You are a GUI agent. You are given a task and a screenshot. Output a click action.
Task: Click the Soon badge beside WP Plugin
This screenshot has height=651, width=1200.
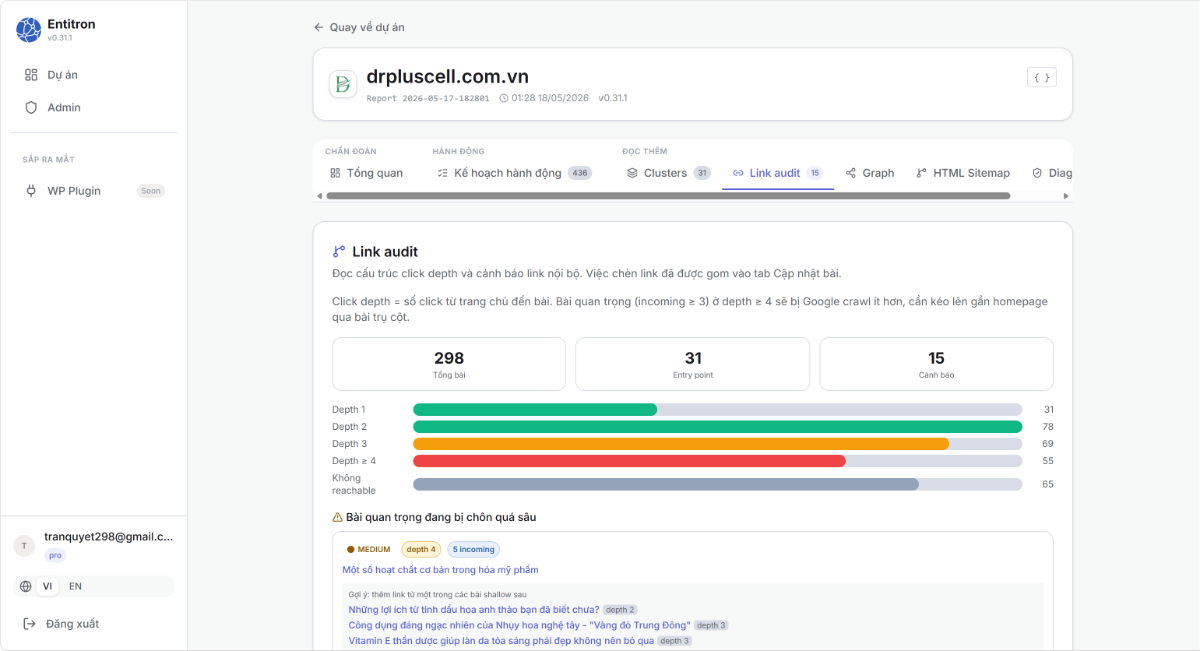pos(151,190)
